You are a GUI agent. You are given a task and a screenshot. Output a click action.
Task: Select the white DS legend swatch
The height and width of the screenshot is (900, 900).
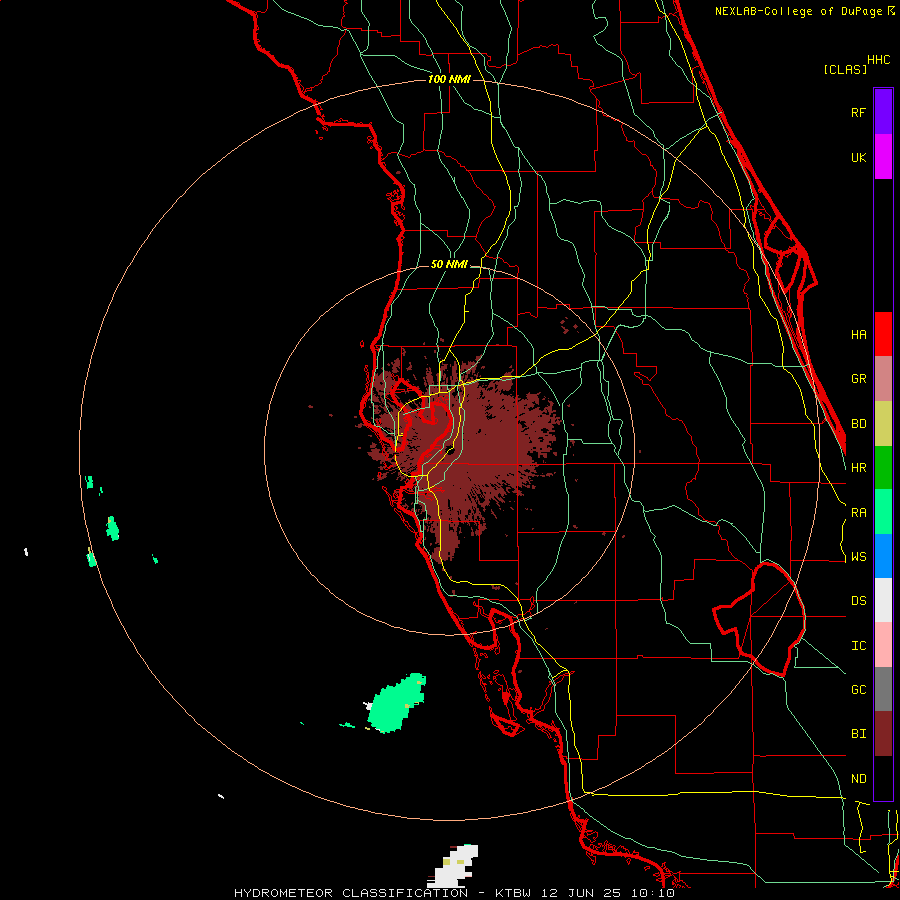tap(883, 600)
